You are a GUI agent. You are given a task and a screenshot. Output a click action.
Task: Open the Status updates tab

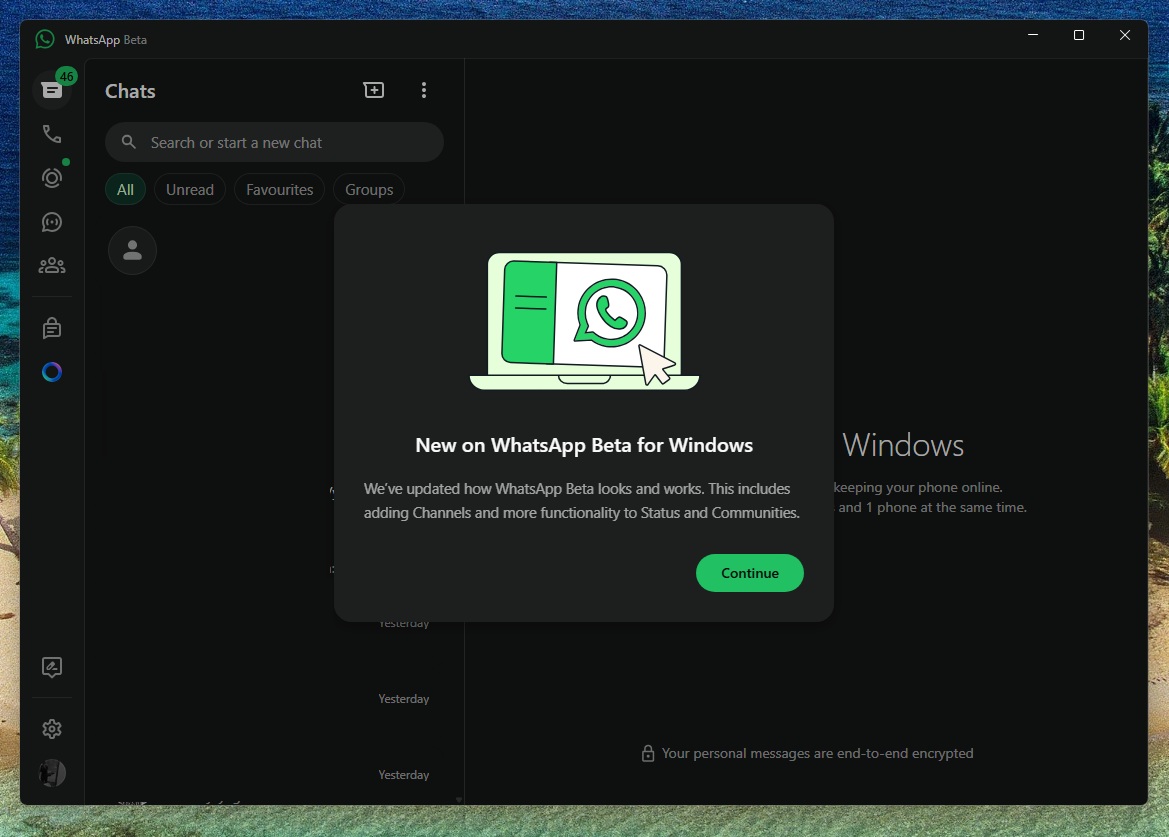coord(52,178)
